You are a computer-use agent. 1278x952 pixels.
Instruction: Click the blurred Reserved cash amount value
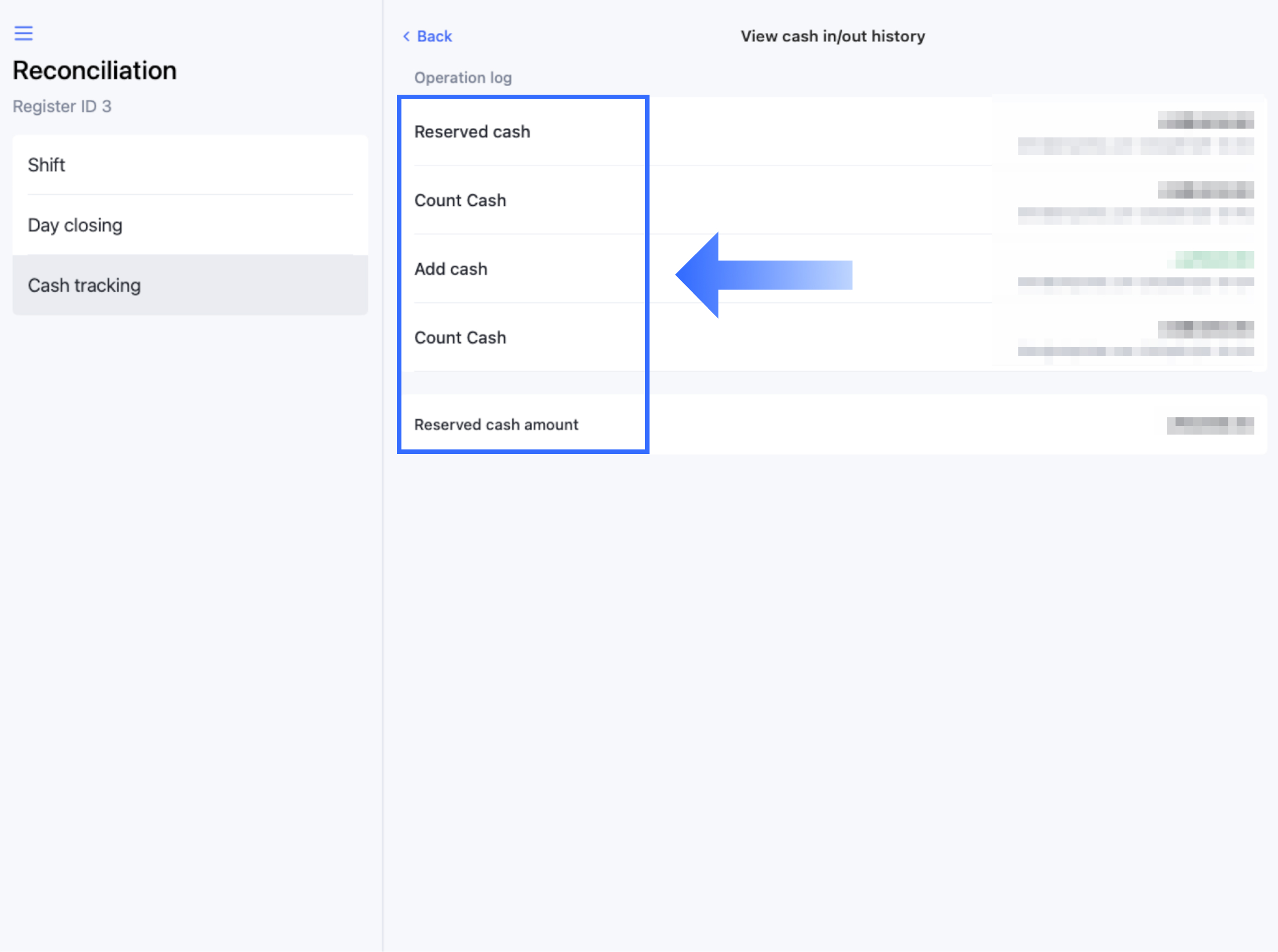point(1209,425)
